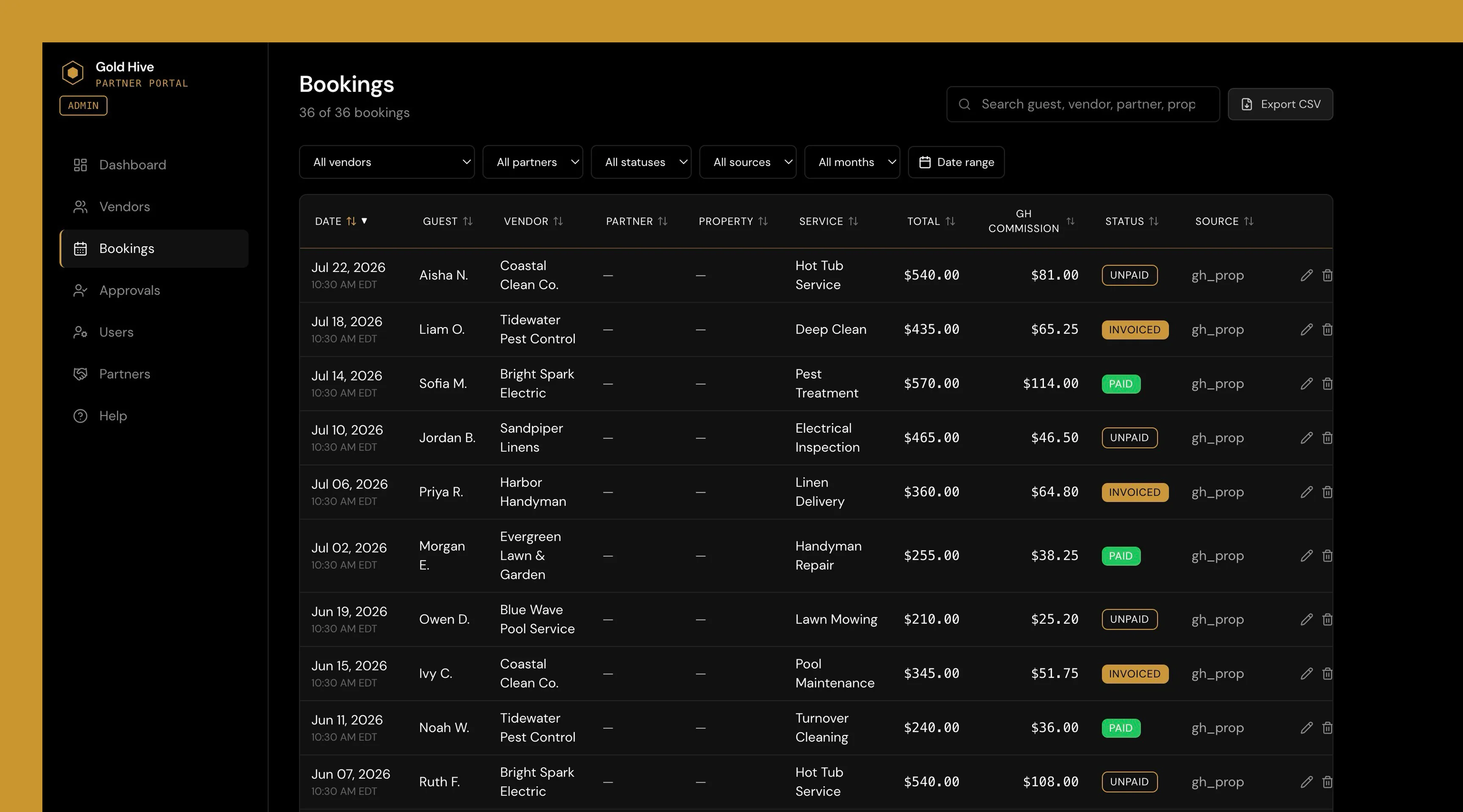Sort by Guest column
This screenshot has width=1463, height=812.
(448, 222)
